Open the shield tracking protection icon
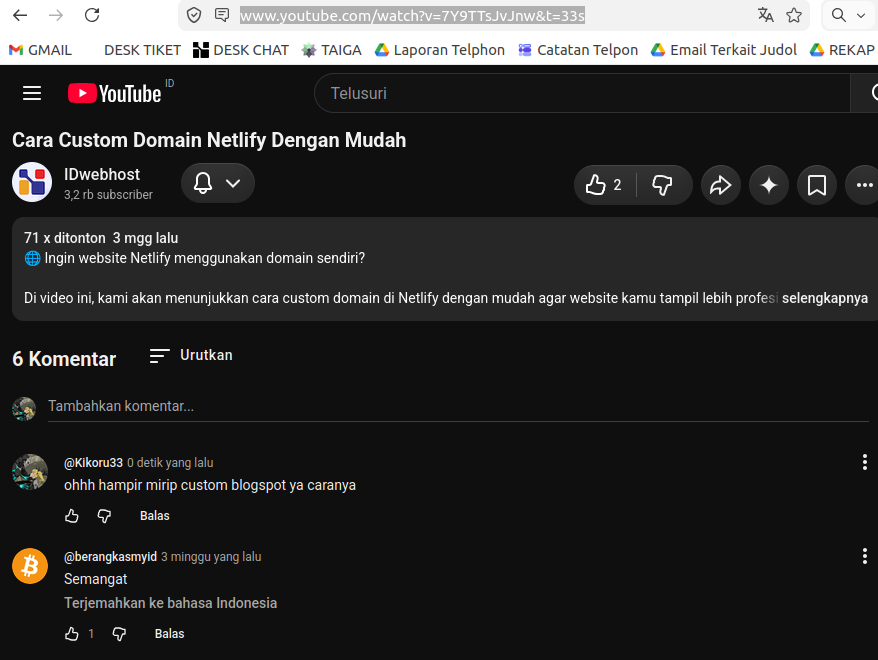 (194, 15)
